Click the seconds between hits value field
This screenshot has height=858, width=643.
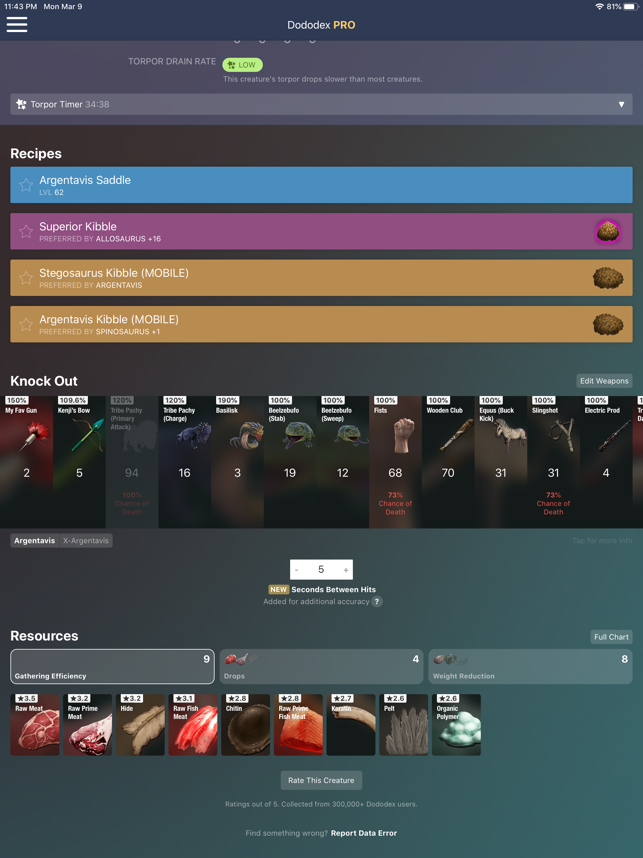point(321,570)
